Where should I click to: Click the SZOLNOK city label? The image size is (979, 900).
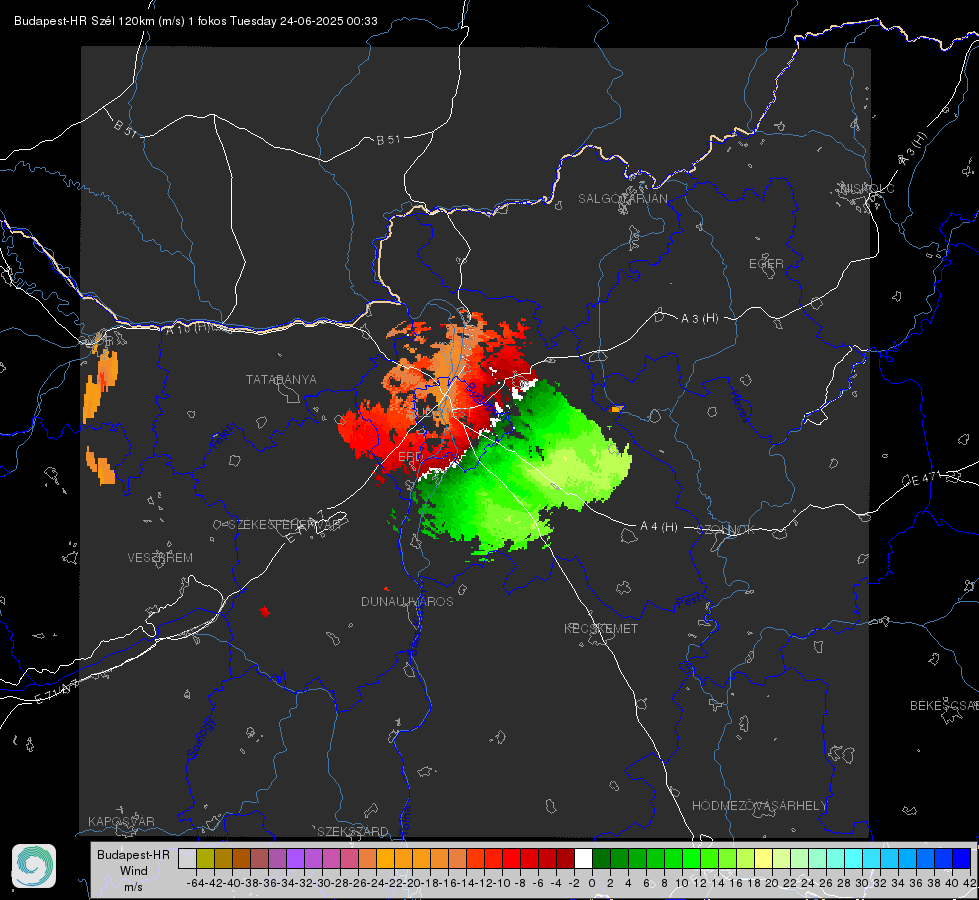click(726, 530)
